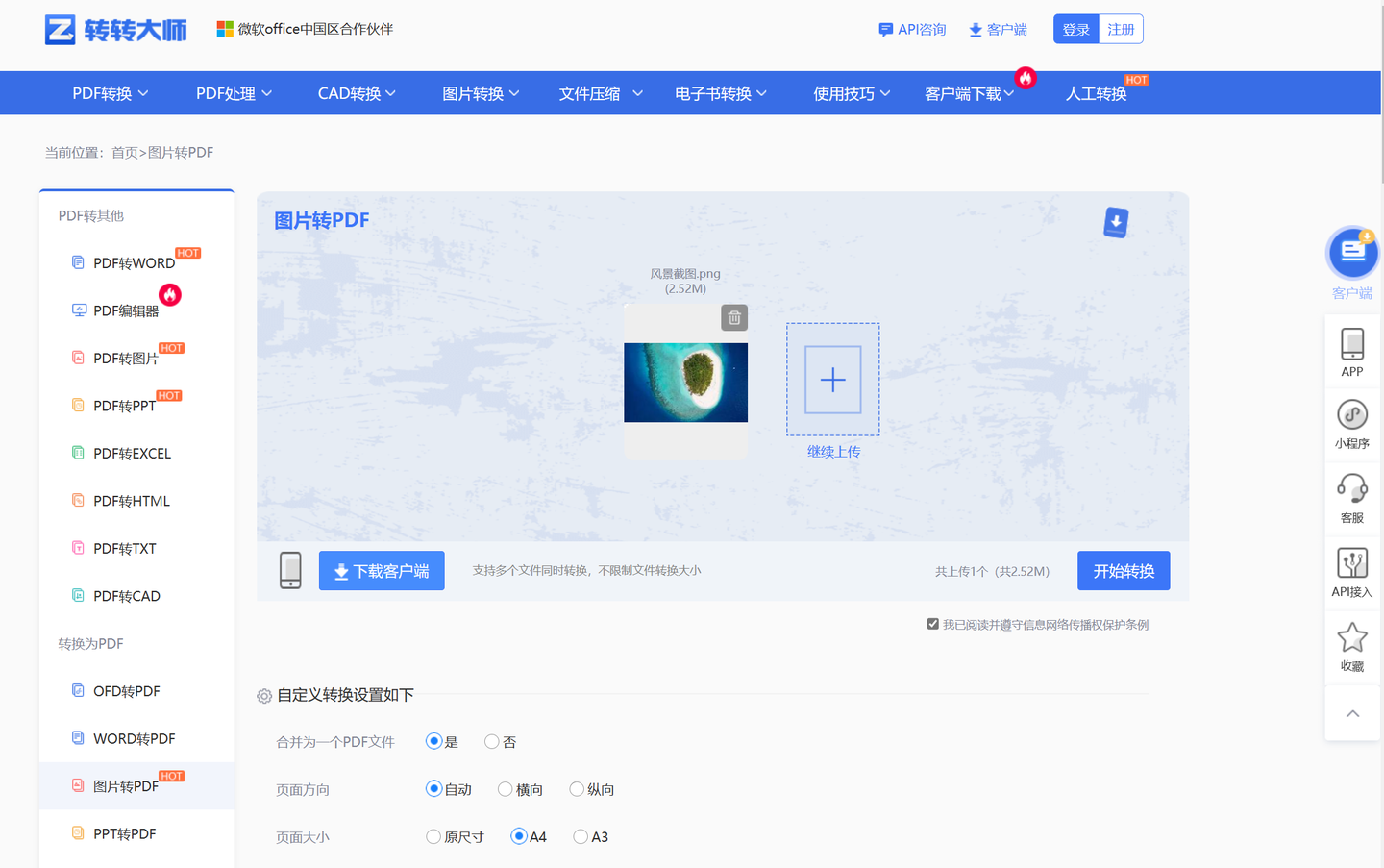Click the 开始转换 button

pos(1124,570)
